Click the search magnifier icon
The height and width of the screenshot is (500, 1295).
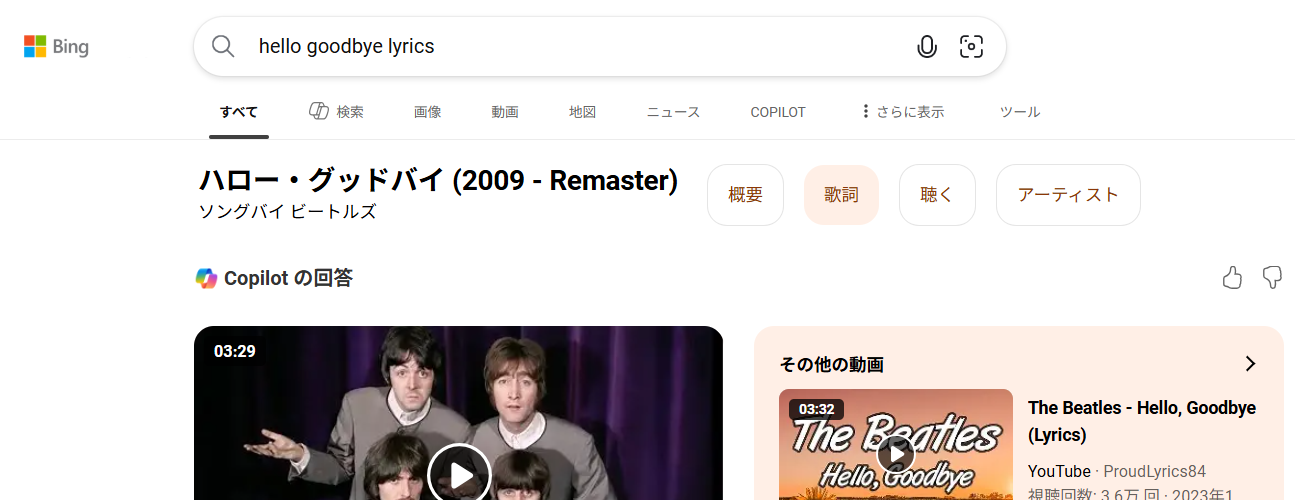click(223, 46)
